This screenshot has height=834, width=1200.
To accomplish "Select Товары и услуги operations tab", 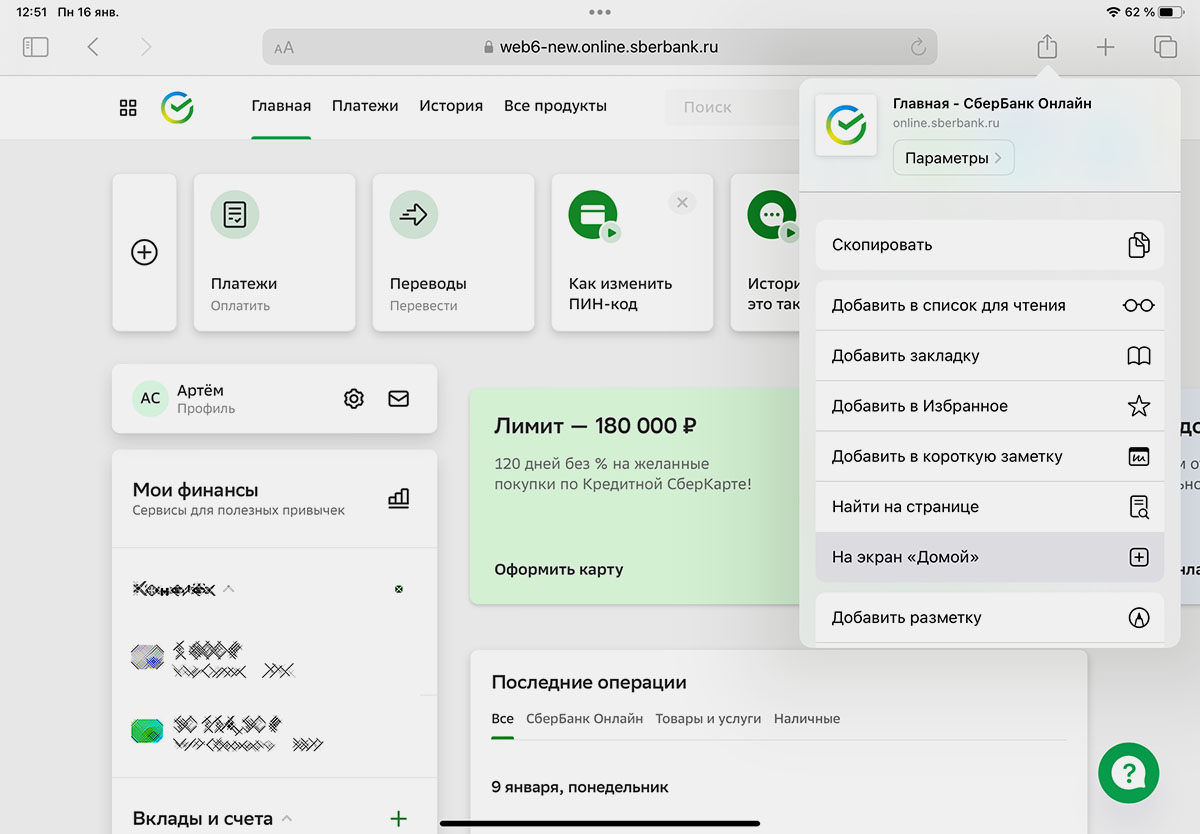I will 708,718.
